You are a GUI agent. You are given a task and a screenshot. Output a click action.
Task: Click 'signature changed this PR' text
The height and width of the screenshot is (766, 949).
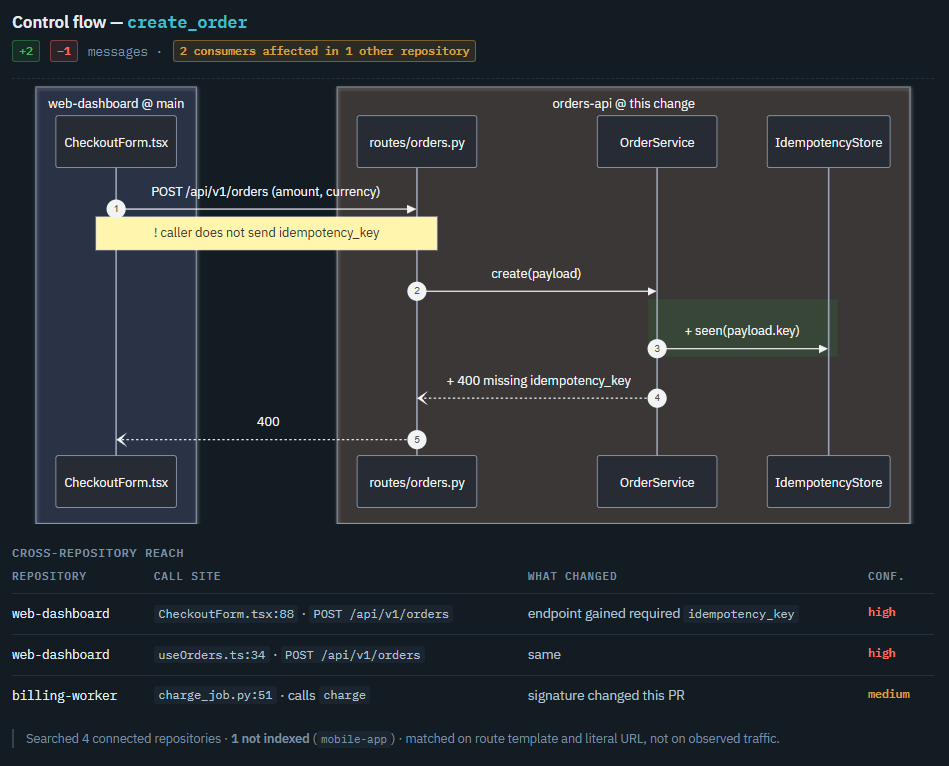click(606, 695)
